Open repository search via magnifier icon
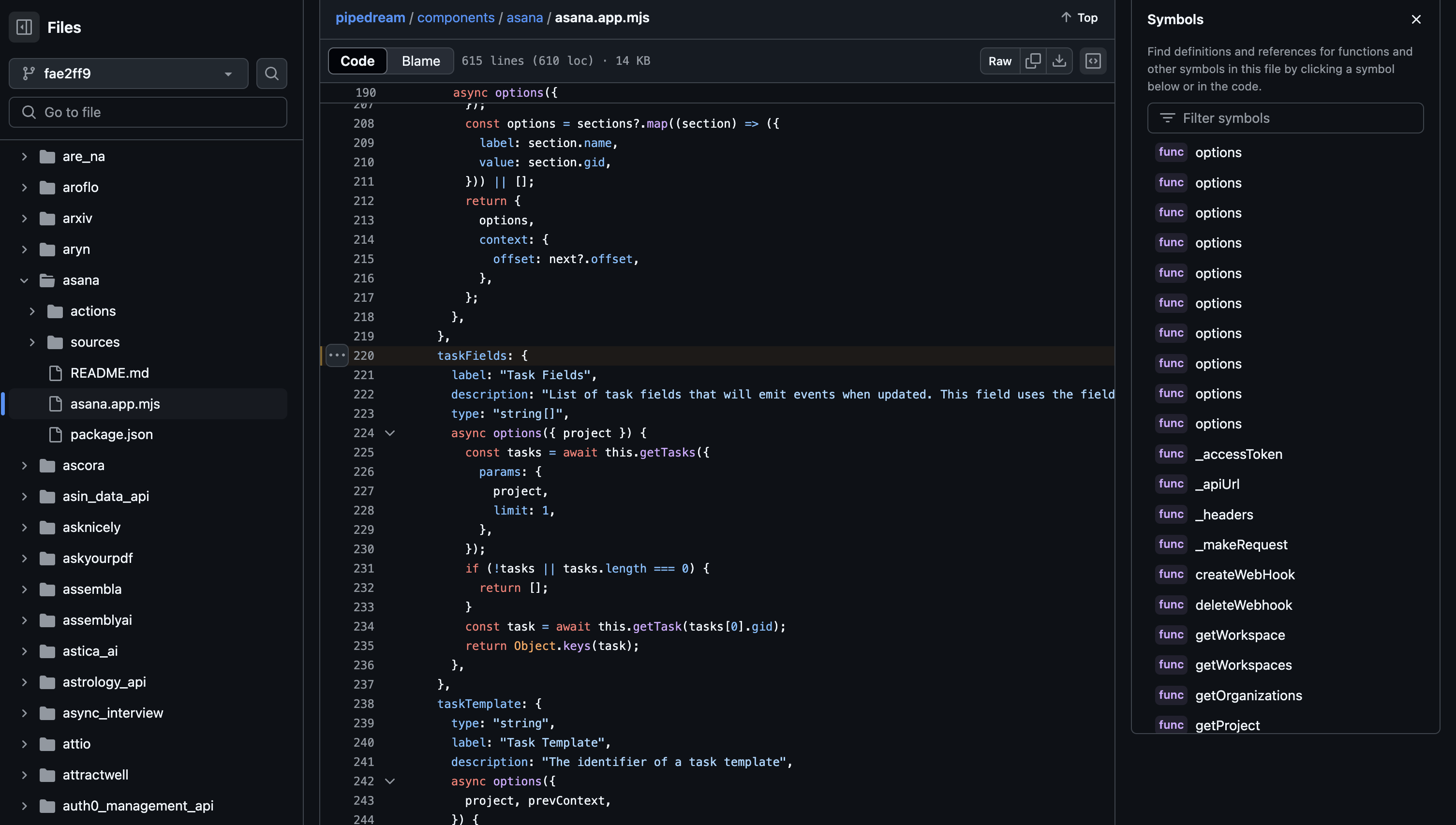 271,74
